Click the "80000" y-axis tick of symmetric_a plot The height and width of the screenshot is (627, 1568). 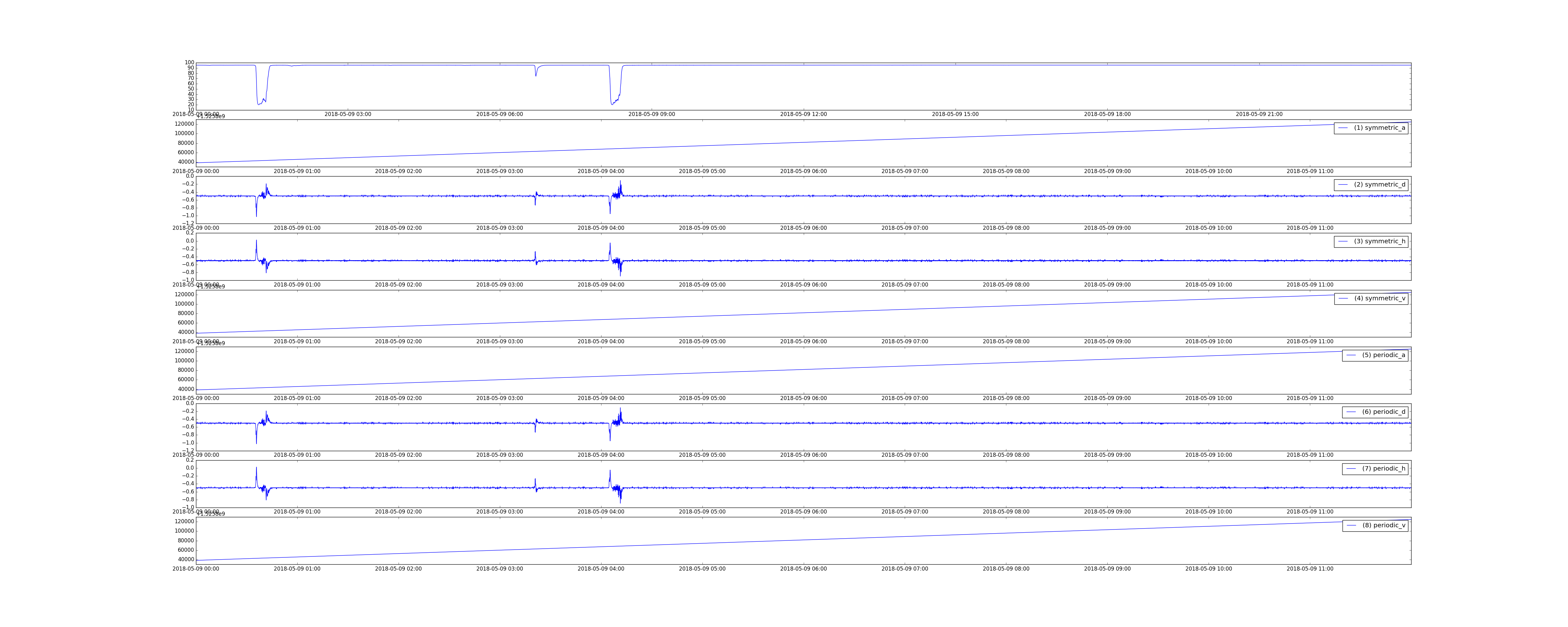(x=184, y=143)
